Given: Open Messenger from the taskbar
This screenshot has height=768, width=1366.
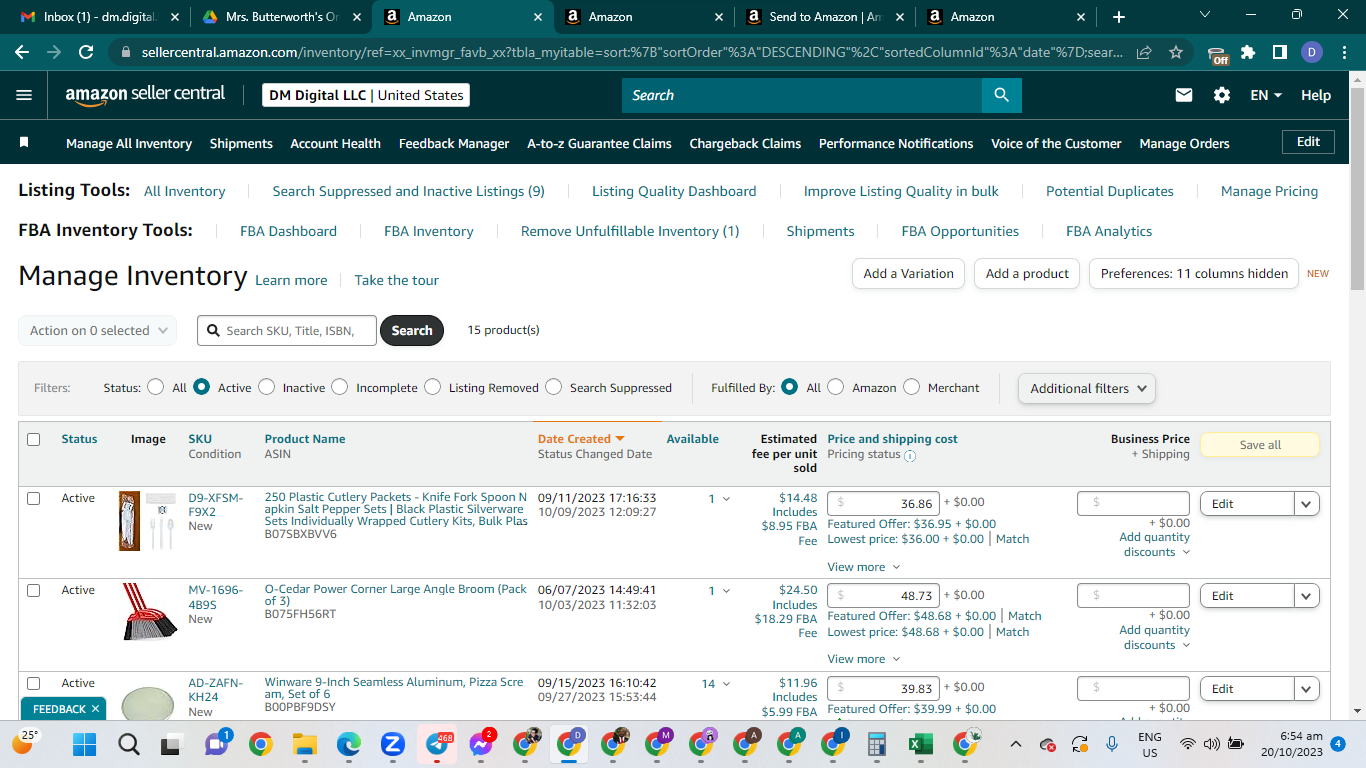Looking at the screenshot, I should coord(482,744).
